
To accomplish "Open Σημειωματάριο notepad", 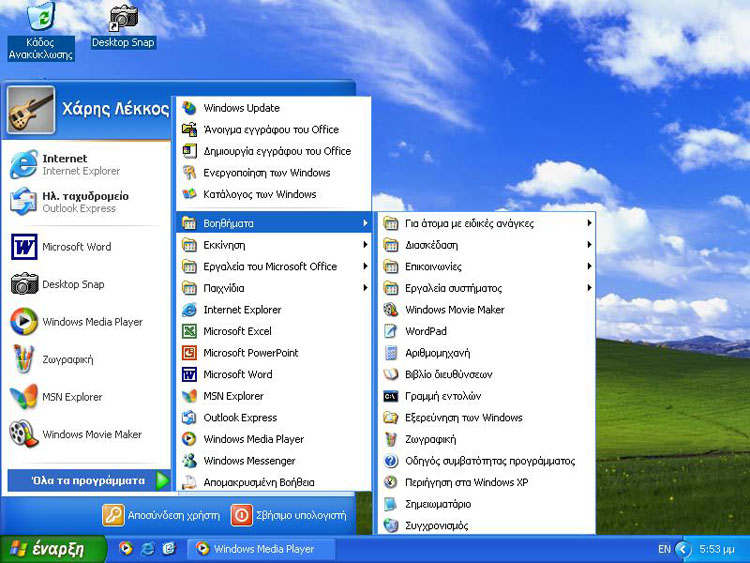I will coord(487,504).
